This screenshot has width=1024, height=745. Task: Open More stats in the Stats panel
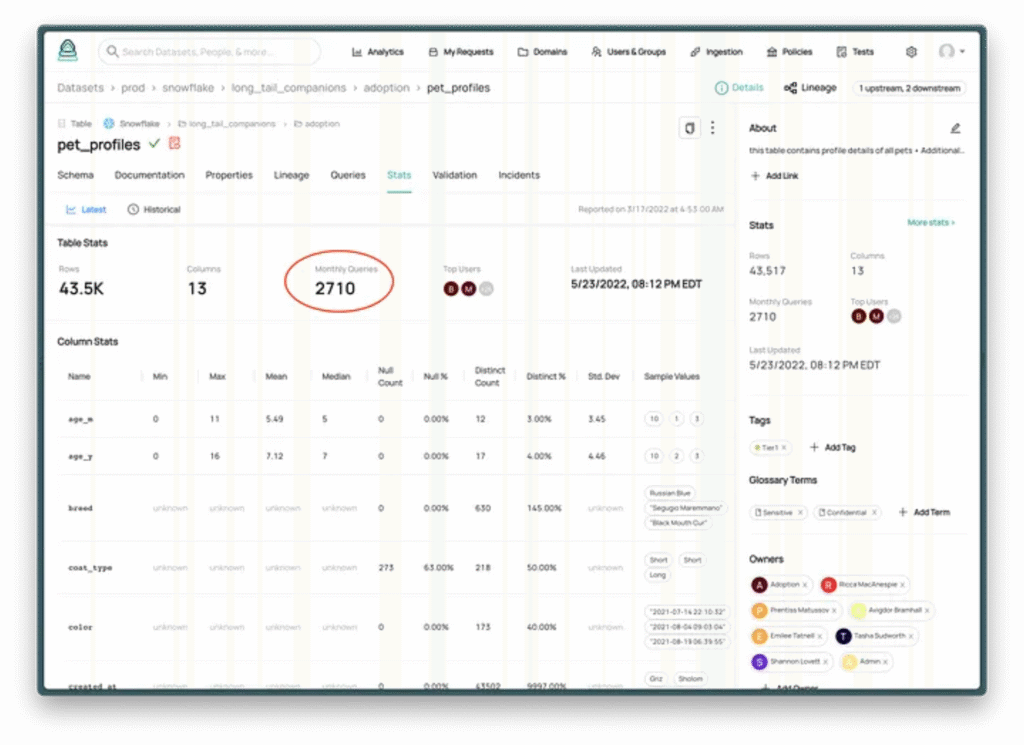coord(930,222)
